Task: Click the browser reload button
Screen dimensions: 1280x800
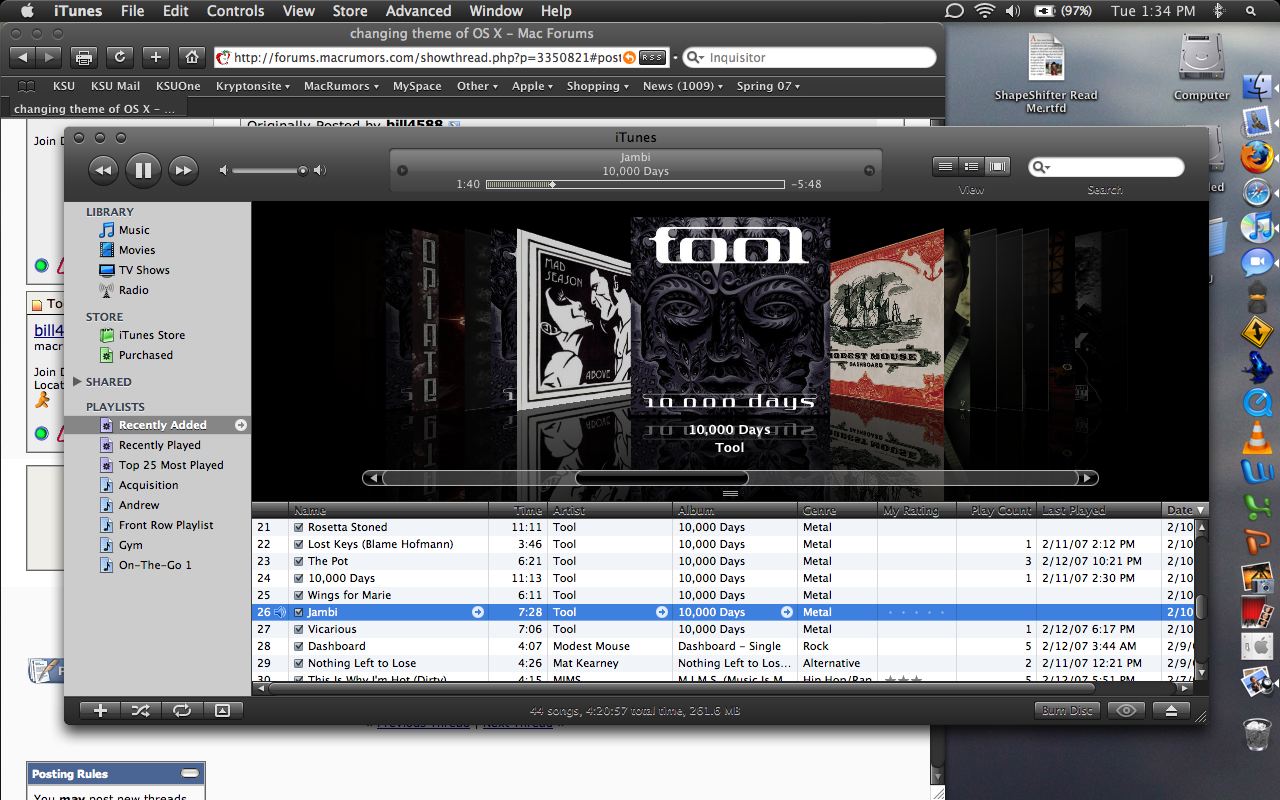Action: coord(119,57)
